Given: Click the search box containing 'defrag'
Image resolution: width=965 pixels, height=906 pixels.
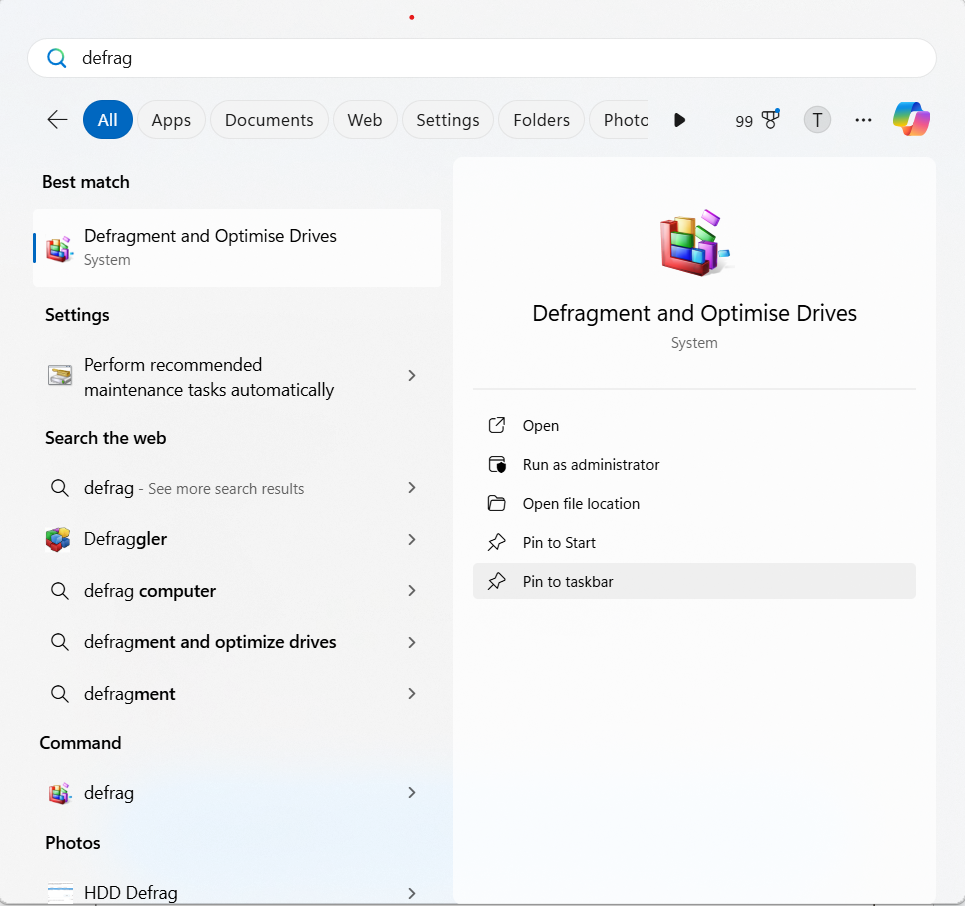Looking at the screenshot, I should click(x=480, y=58).
